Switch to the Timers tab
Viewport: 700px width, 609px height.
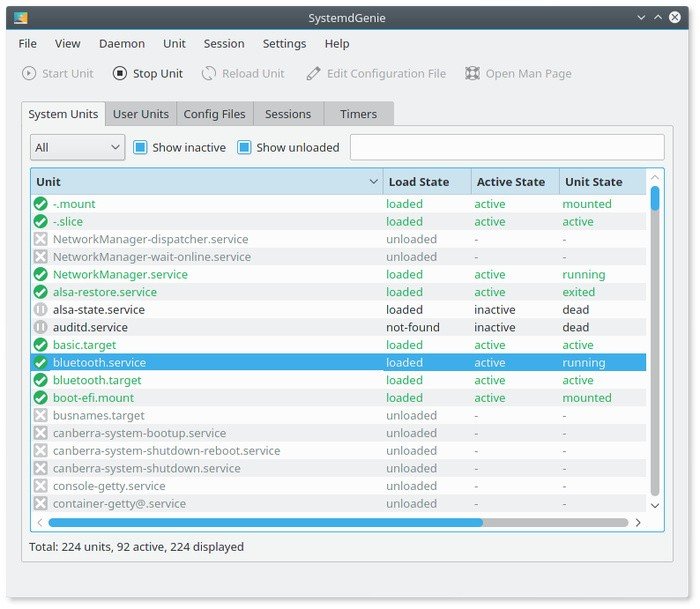coord(358,114)
